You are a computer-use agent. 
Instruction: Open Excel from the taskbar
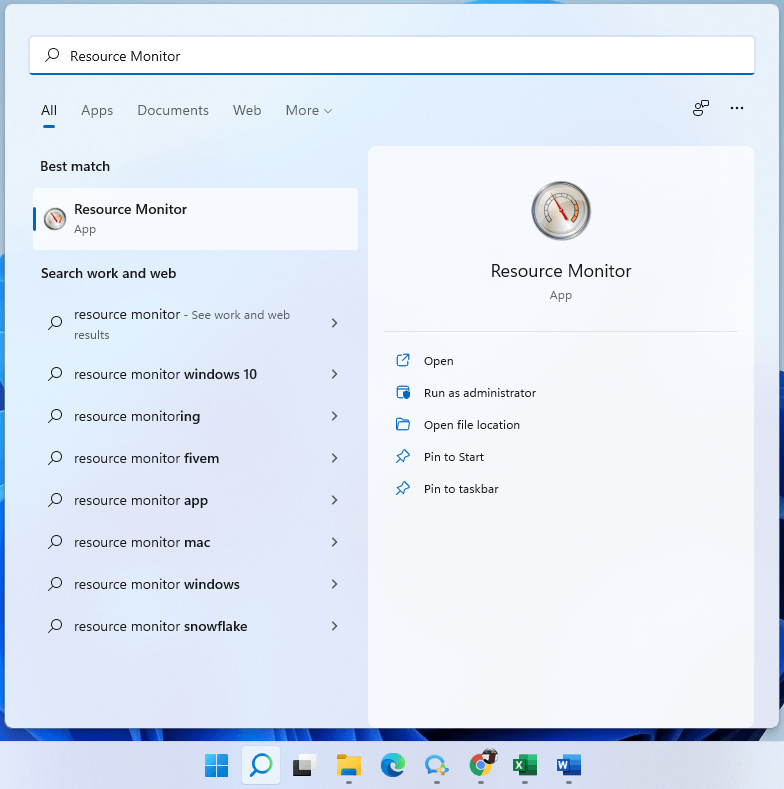525,765
